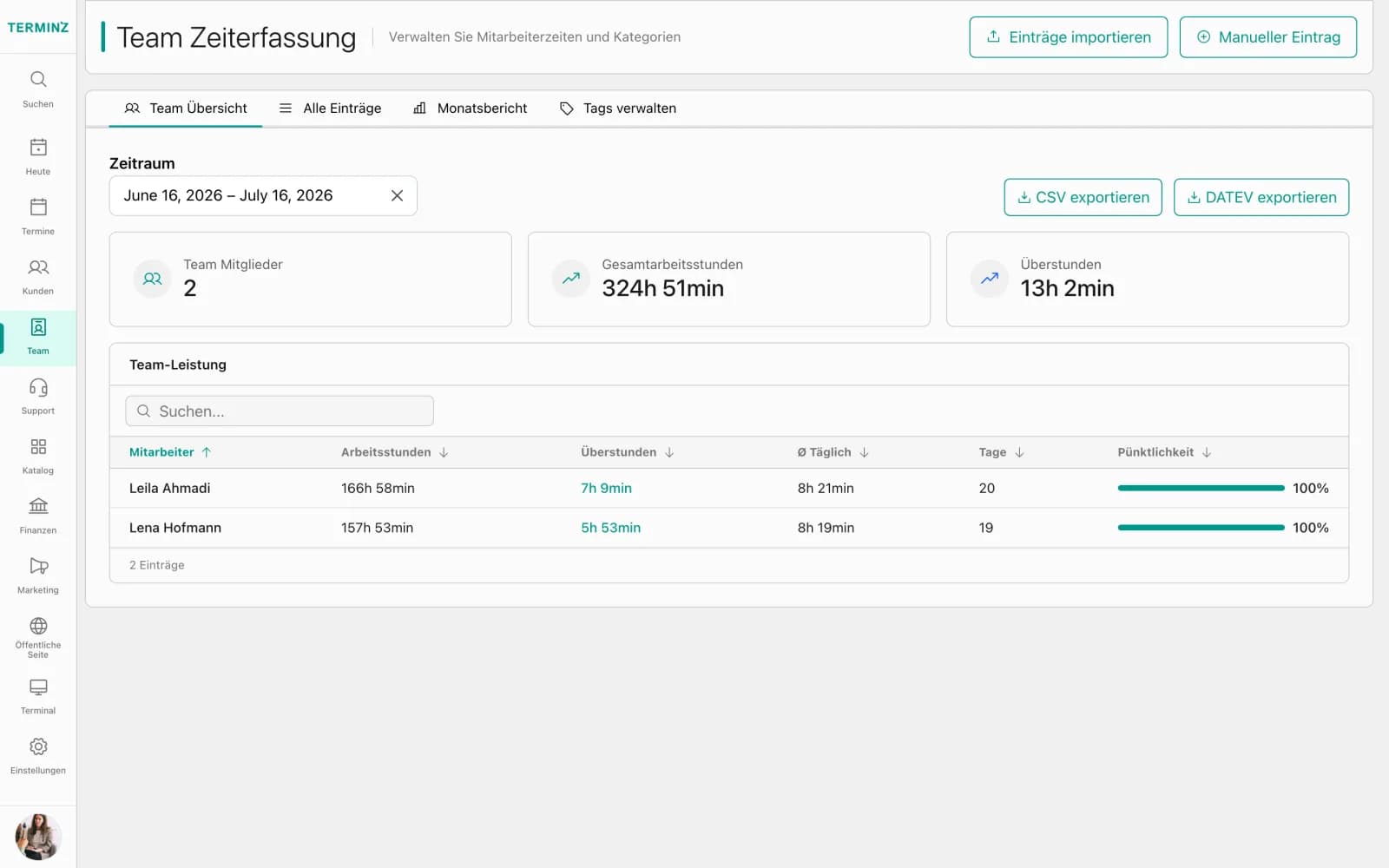Click Manueller Eintrag button
Image resolution: width=1389 pixels, height=868 pixels.
click(x=1268, y=37)
